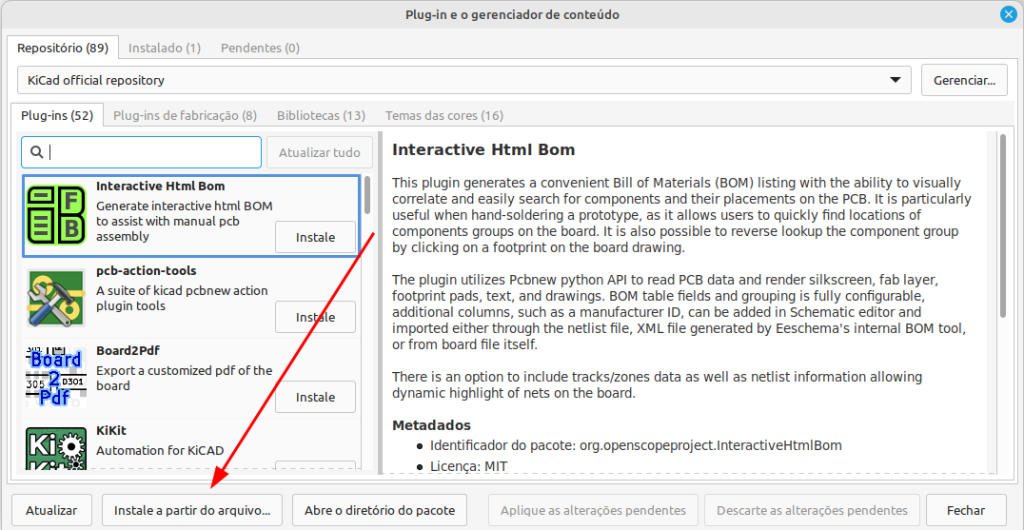Click the Board2Pdf plugin icon

[57, 377]
